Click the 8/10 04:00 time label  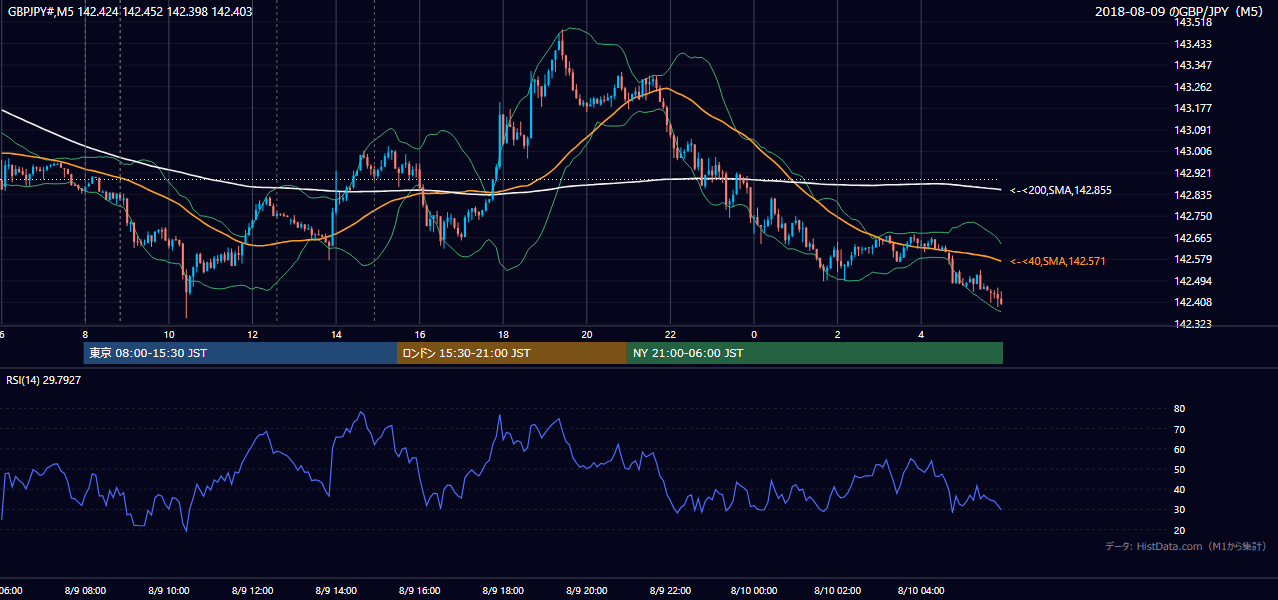pos(922,590)
